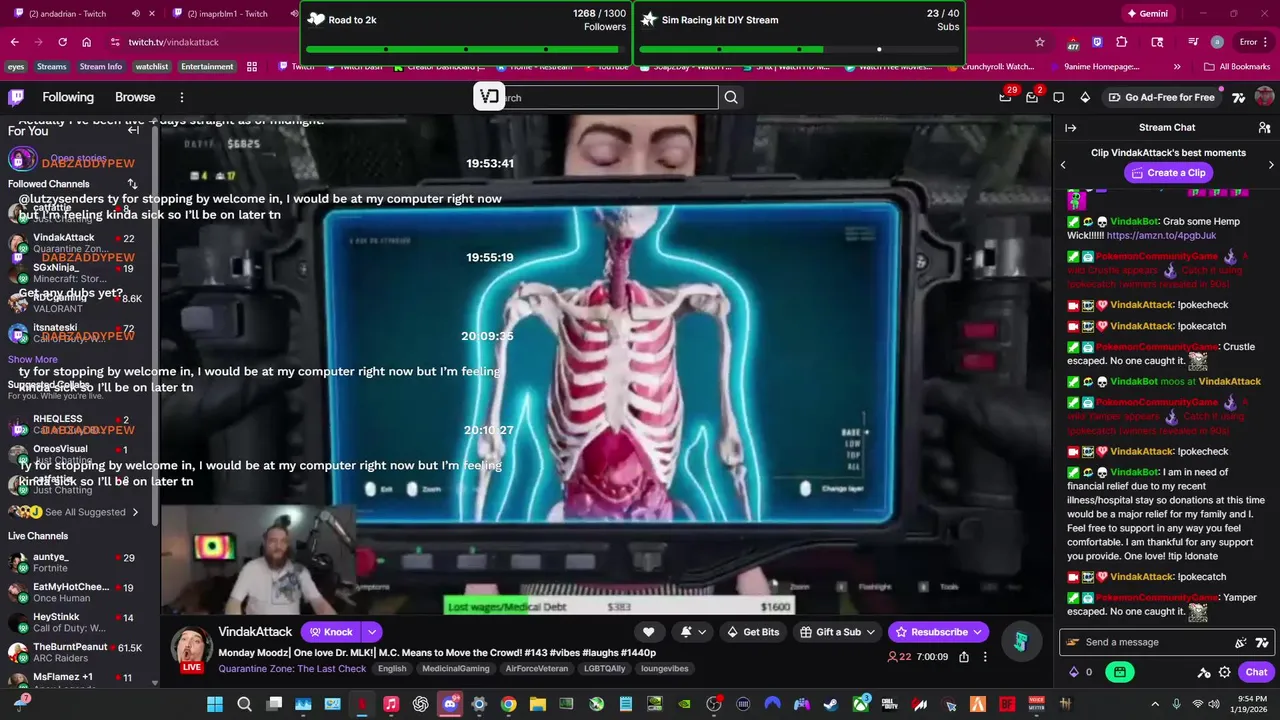
Task: Expand Show More followed channels
Action: pos(33,359)
